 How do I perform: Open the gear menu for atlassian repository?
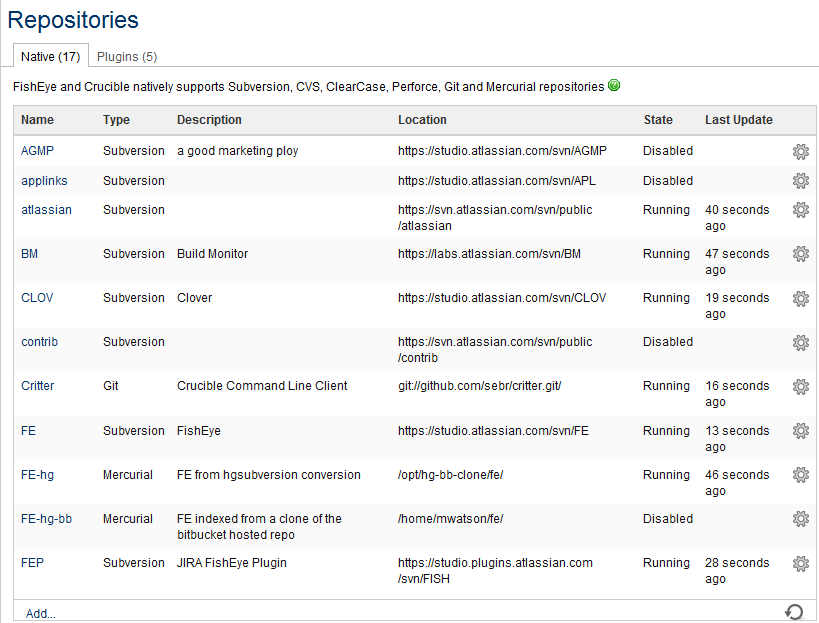[801, 210]
